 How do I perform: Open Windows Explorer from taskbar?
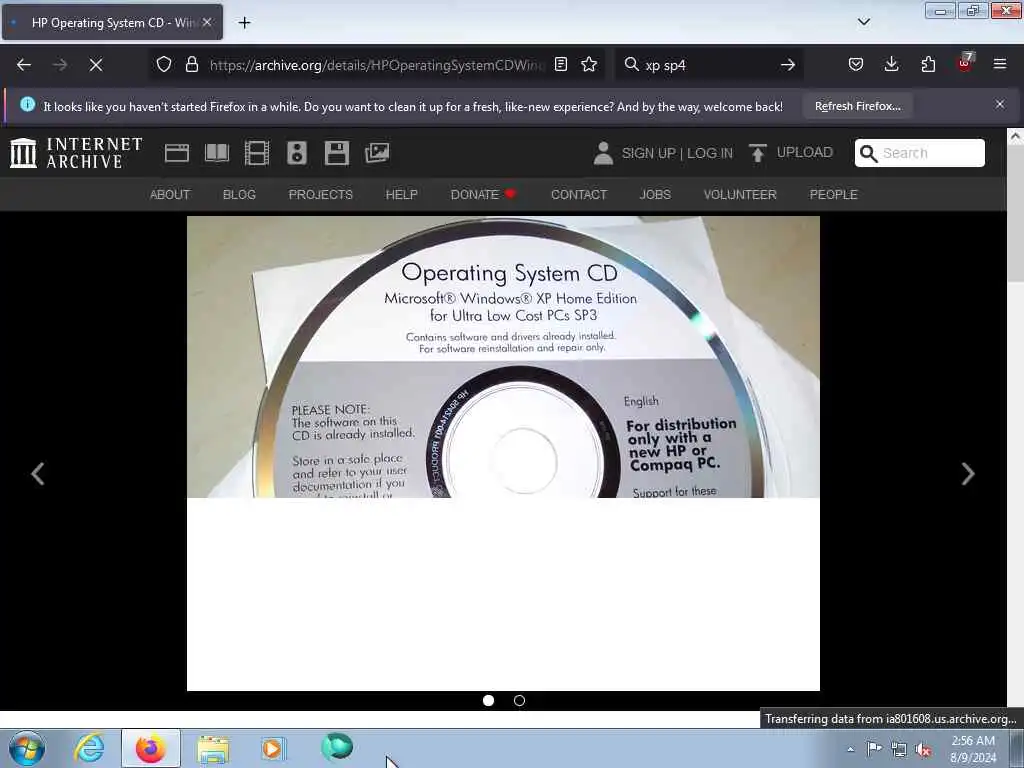(x=213, y=748)
